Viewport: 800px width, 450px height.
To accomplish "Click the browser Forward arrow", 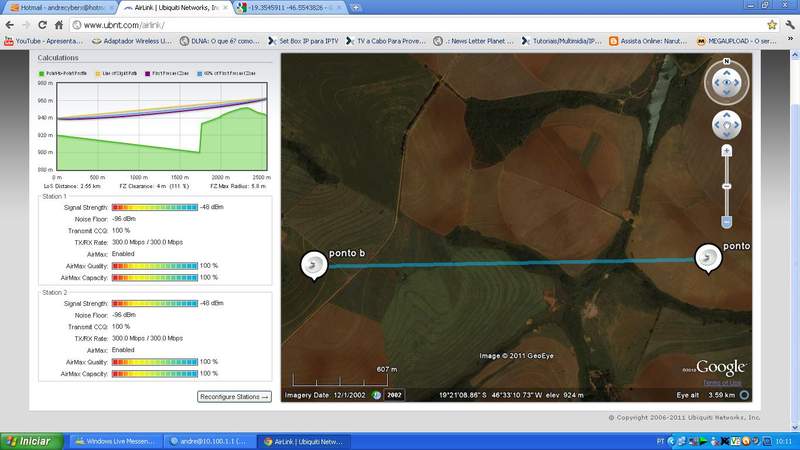I will point(26,24).
